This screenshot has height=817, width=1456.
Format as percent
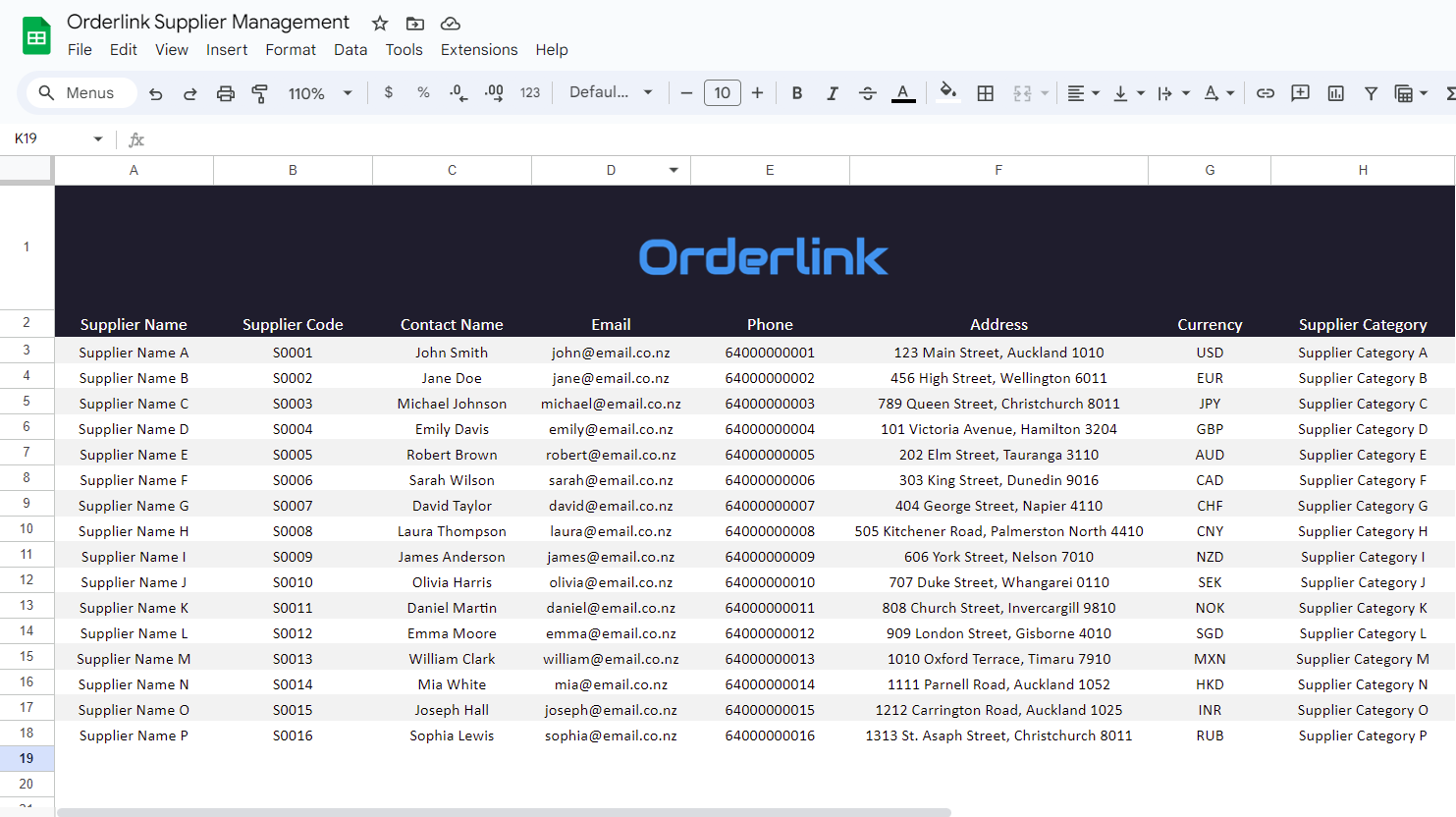(x=423, y=92)
